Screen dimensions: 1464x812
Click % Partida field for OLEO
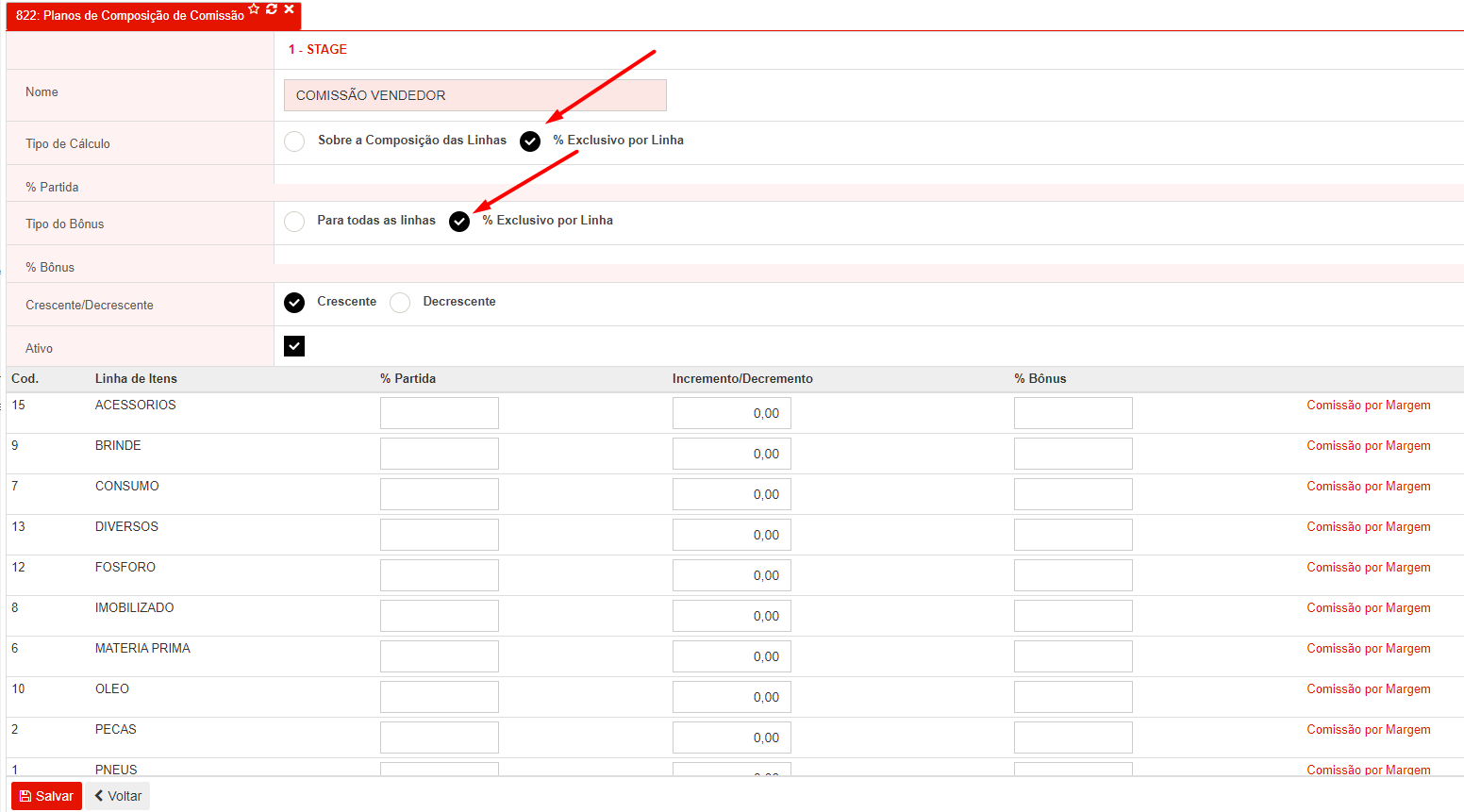tap(440, 697)
